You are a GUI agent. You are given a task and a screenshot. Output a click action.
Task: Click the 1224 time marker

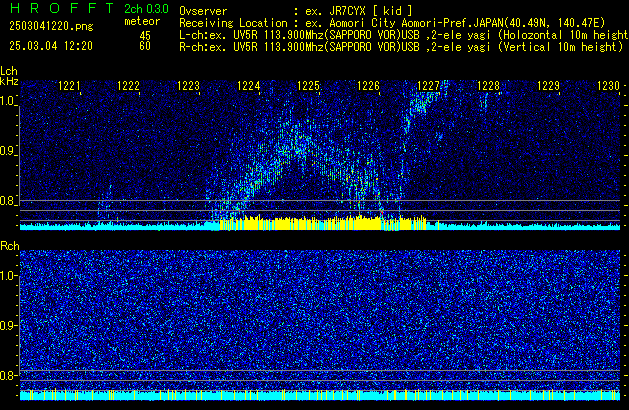[x=248, y=86]
